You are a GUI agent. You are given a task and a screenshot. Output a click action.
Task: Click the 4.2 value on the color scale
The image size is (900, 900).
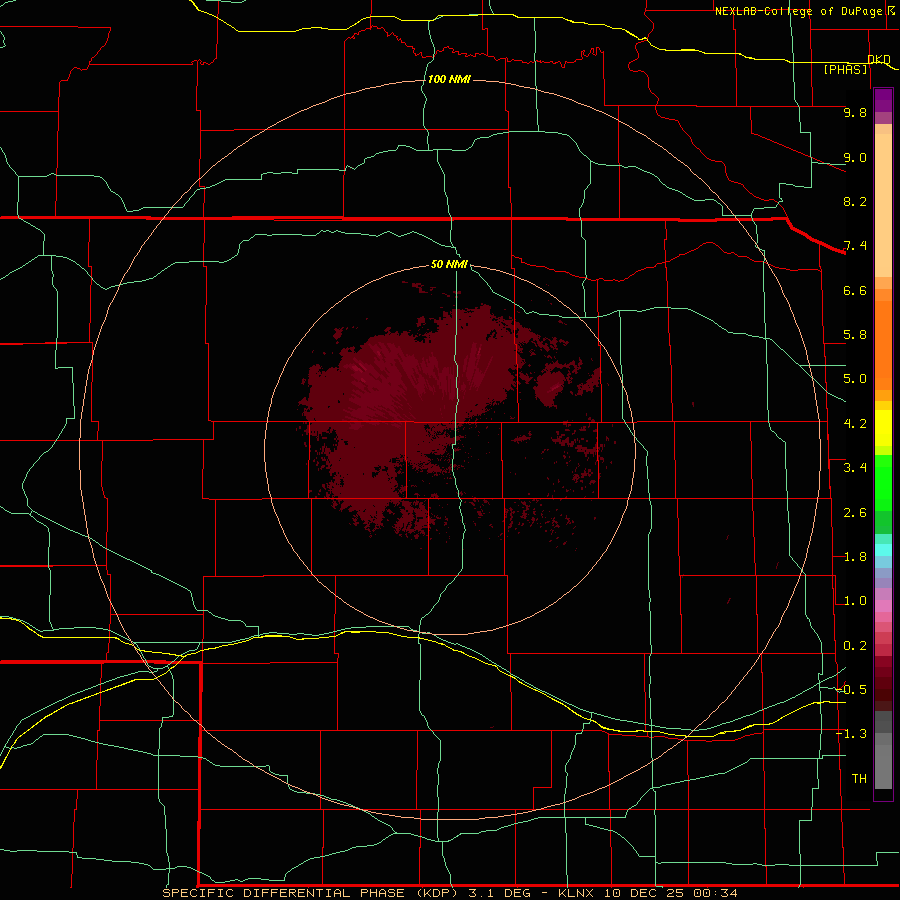click(855, 424)
